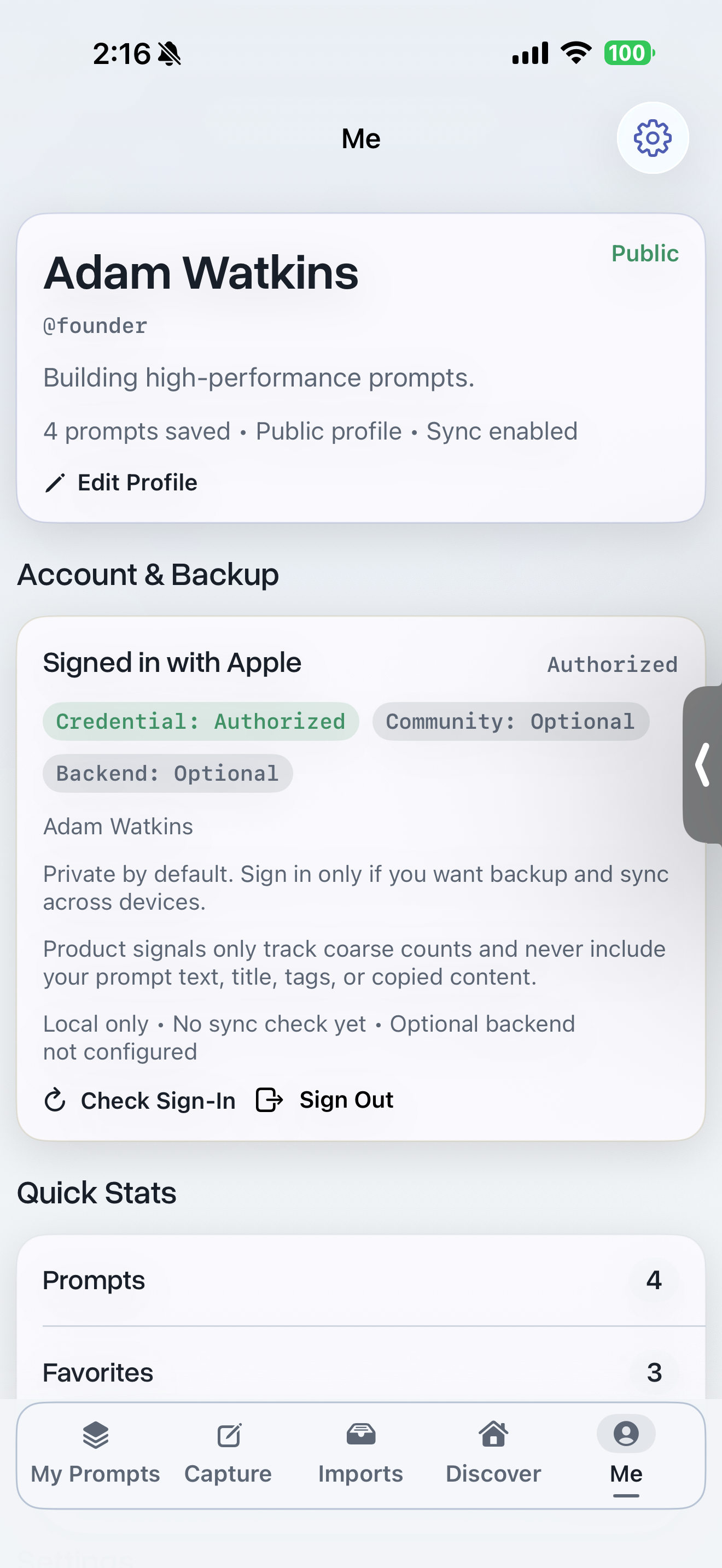The height and width of the screenshot is (1568, 722).
Task: Tap the battery level indicator
Action: click(628, 53)
